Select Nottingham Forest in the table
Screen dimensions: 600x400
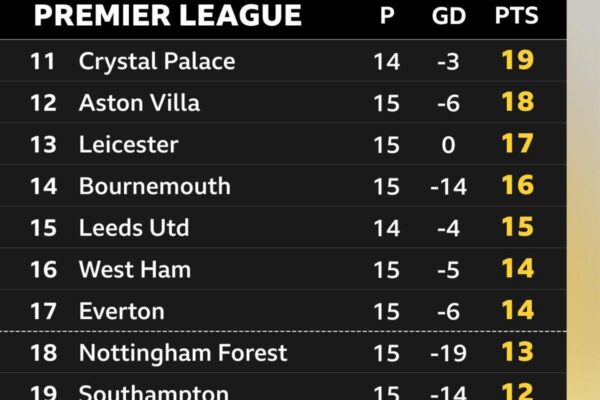pyautogui.click(x=183, y=353)
